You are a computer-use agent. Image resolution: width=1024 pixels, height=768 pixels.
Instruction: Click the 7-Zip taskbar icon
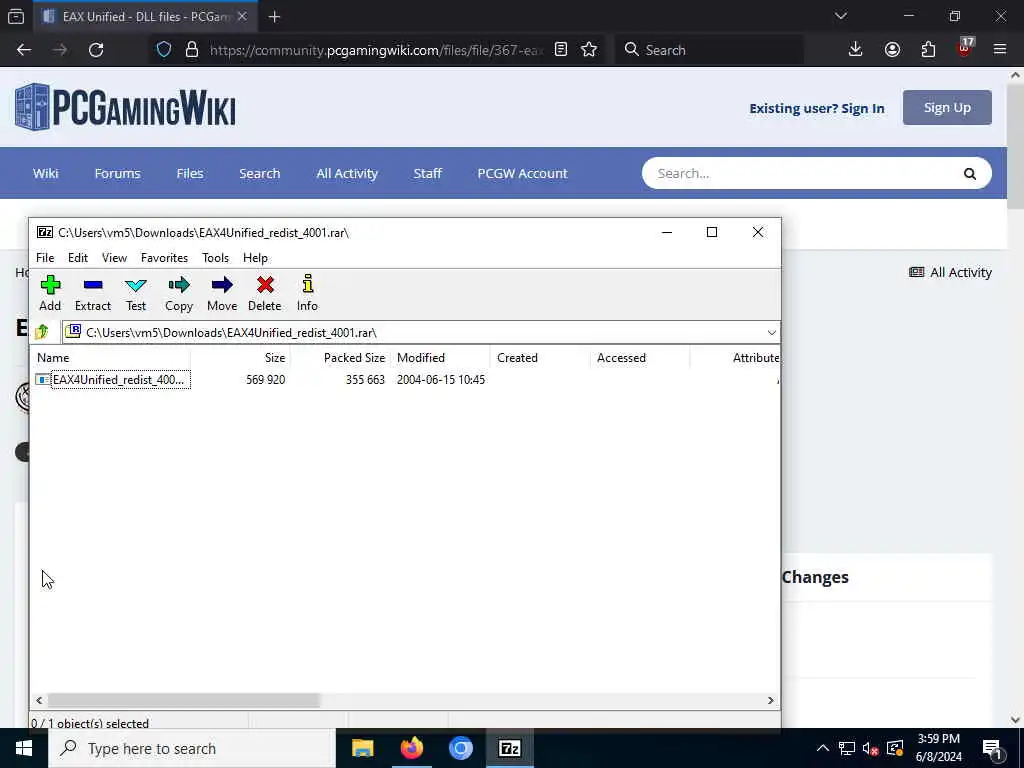(x=509, y=748)
